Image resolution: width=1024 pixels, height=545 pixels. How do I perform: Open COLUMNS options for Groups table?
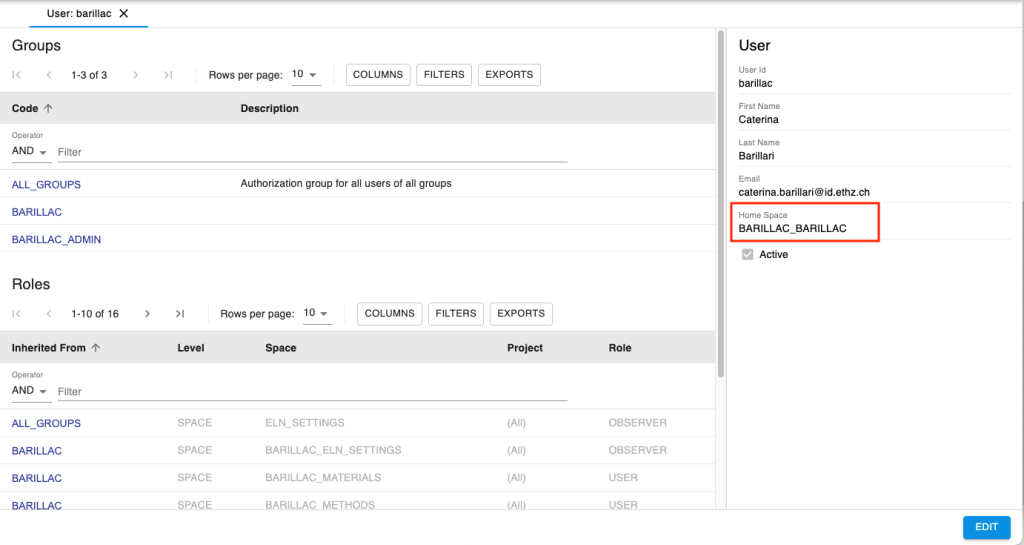(378, 75)
